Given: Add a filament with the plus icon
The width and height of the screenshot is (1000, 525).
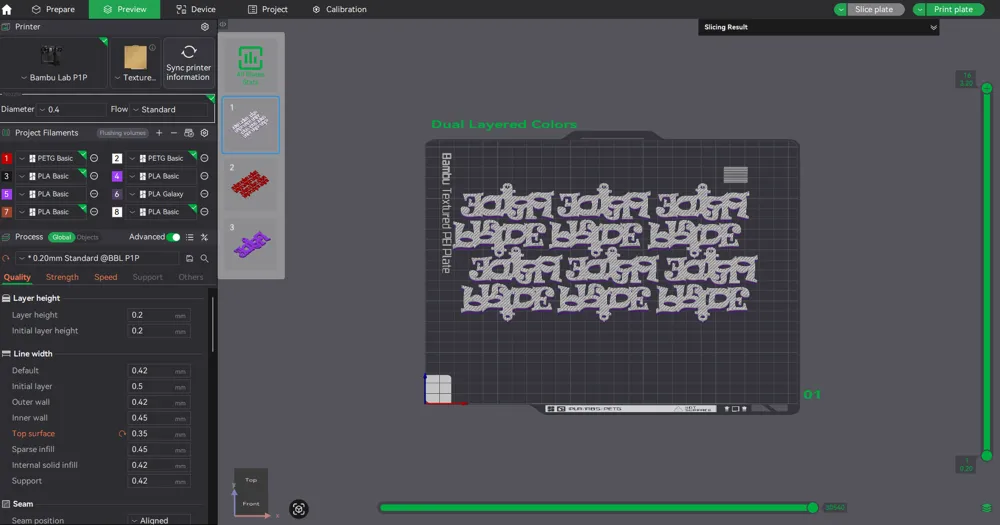Looking at the screenshot, I should pyautogui.click(x=159, y=133).
